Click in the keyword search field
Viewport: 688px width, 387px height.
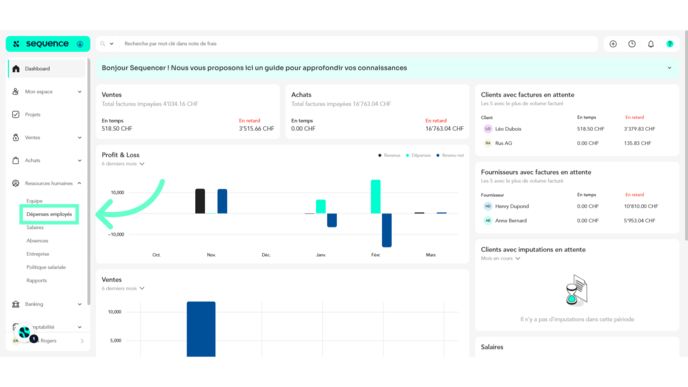[x=359, y=44]
